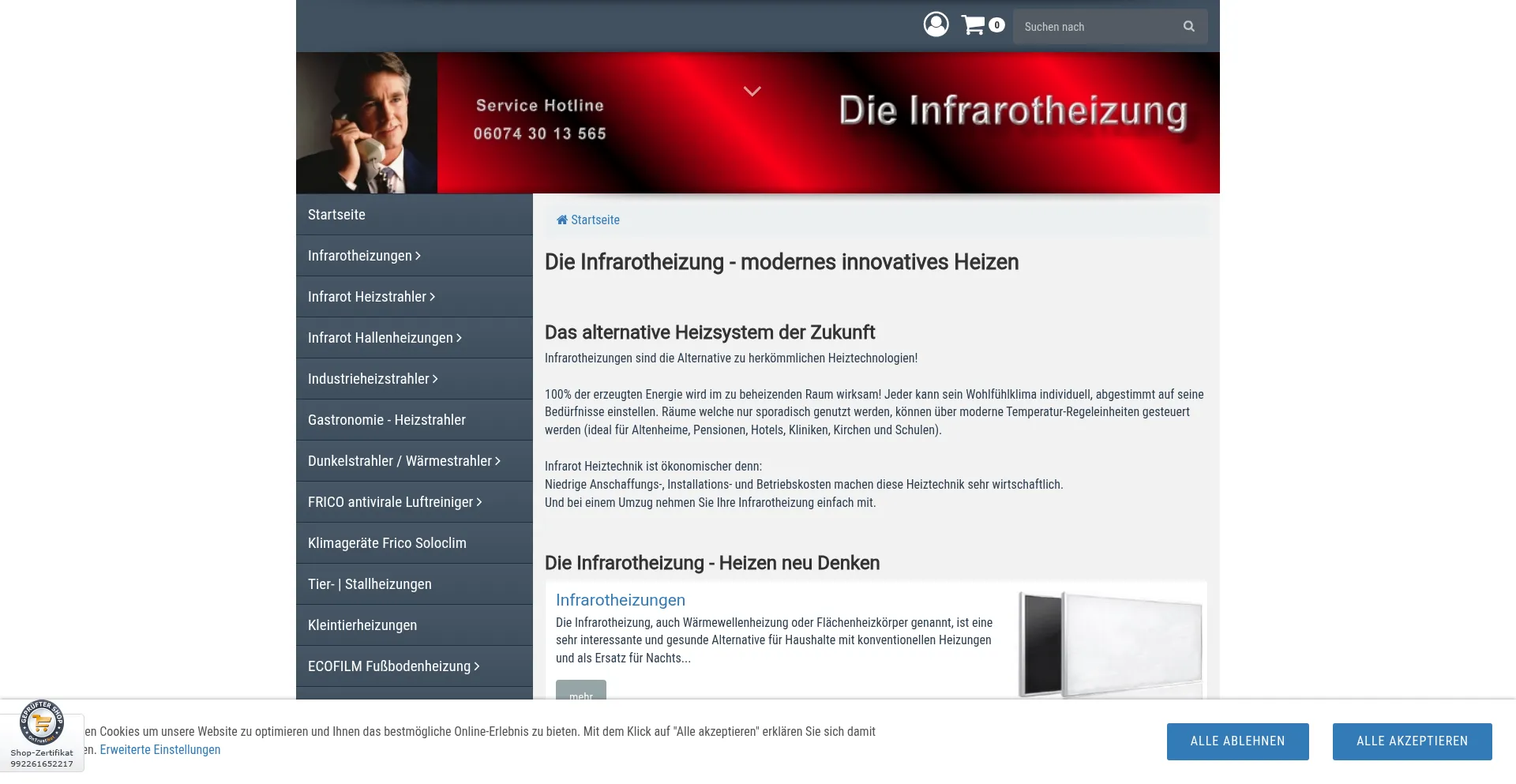Expand the Infrarotheizungen submenu
Screen dimensions: 1516x784
click(418, 255)
